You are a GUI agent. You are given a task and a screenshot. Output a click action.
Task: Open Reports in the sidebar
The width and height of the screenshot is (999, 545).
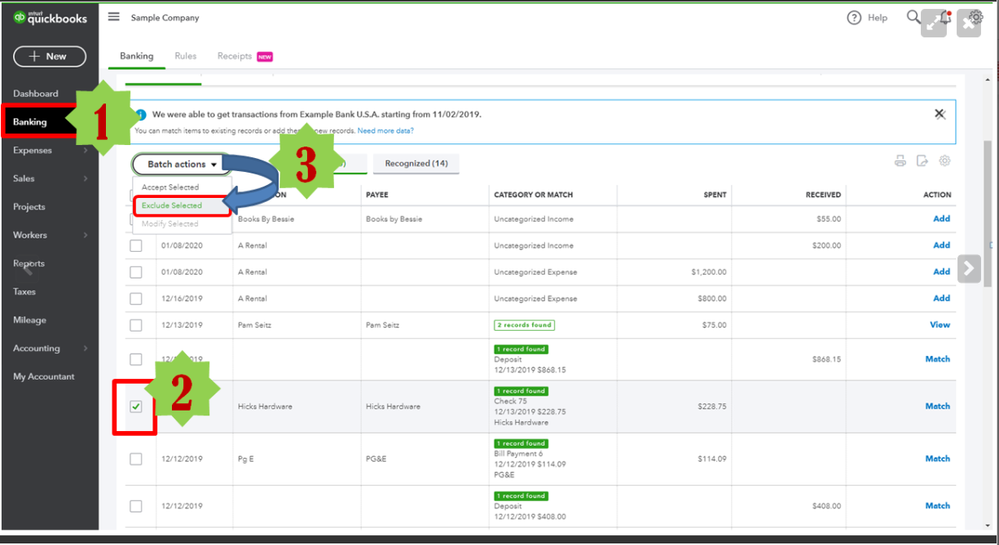tap(29, 263)
